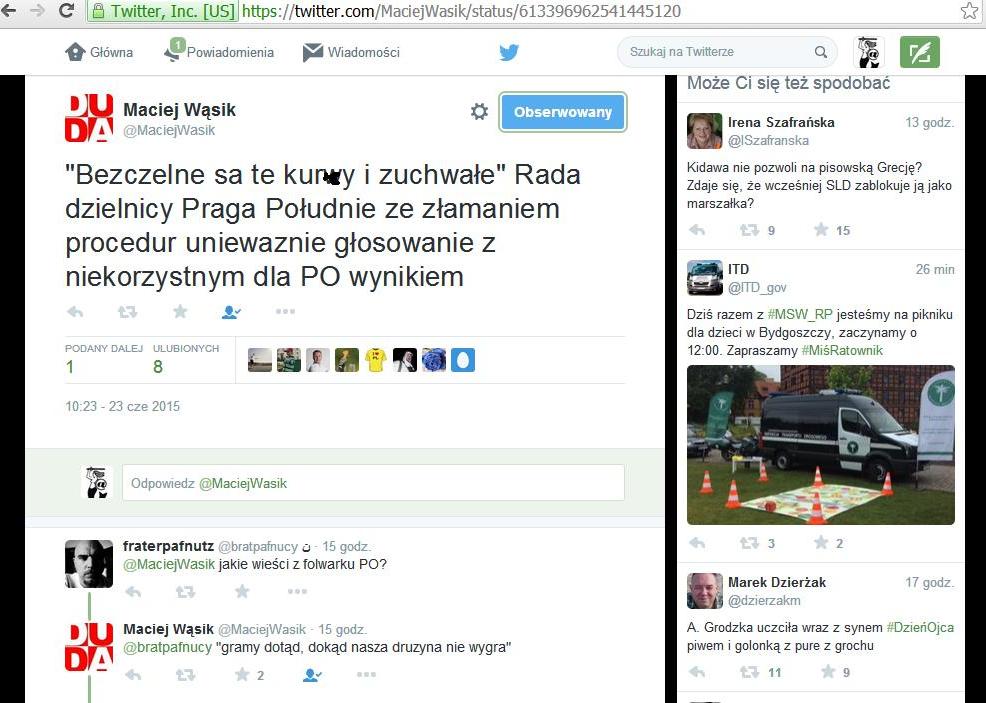Image resolution: width=986 pixels, height=703 pixels.
Task: Open more dots on Wąsik reply
Action: point(366,675)
